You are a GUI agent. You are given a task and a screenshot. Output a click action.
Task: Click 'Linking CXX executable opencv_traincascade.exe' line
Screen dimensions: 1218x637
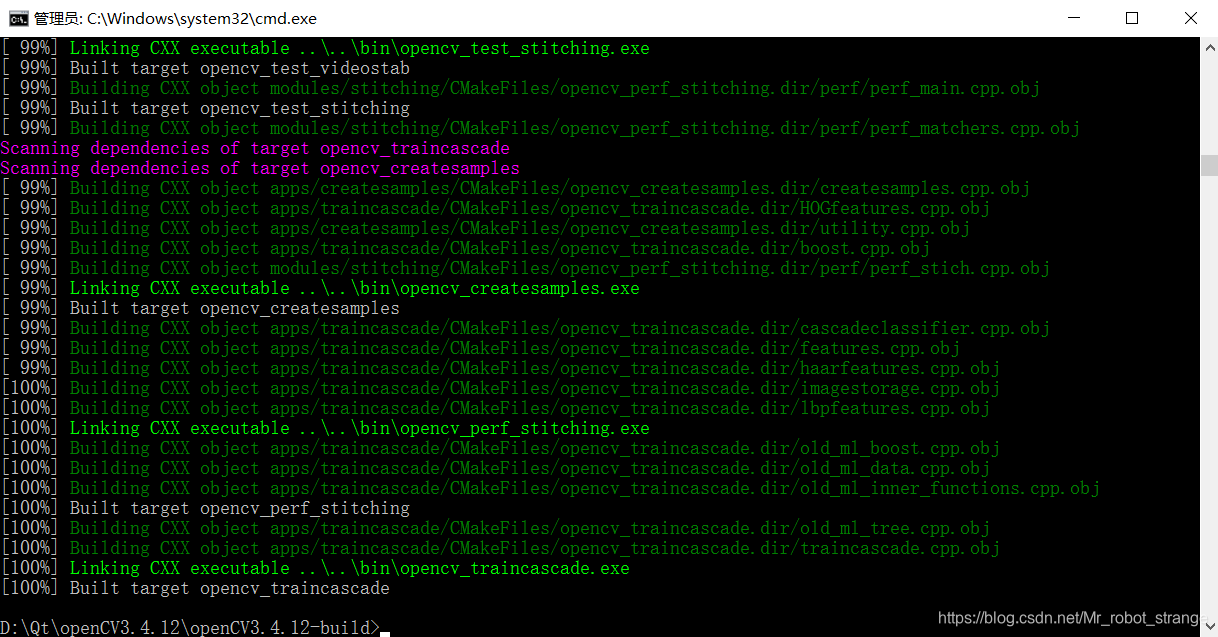tap(315, 568)
